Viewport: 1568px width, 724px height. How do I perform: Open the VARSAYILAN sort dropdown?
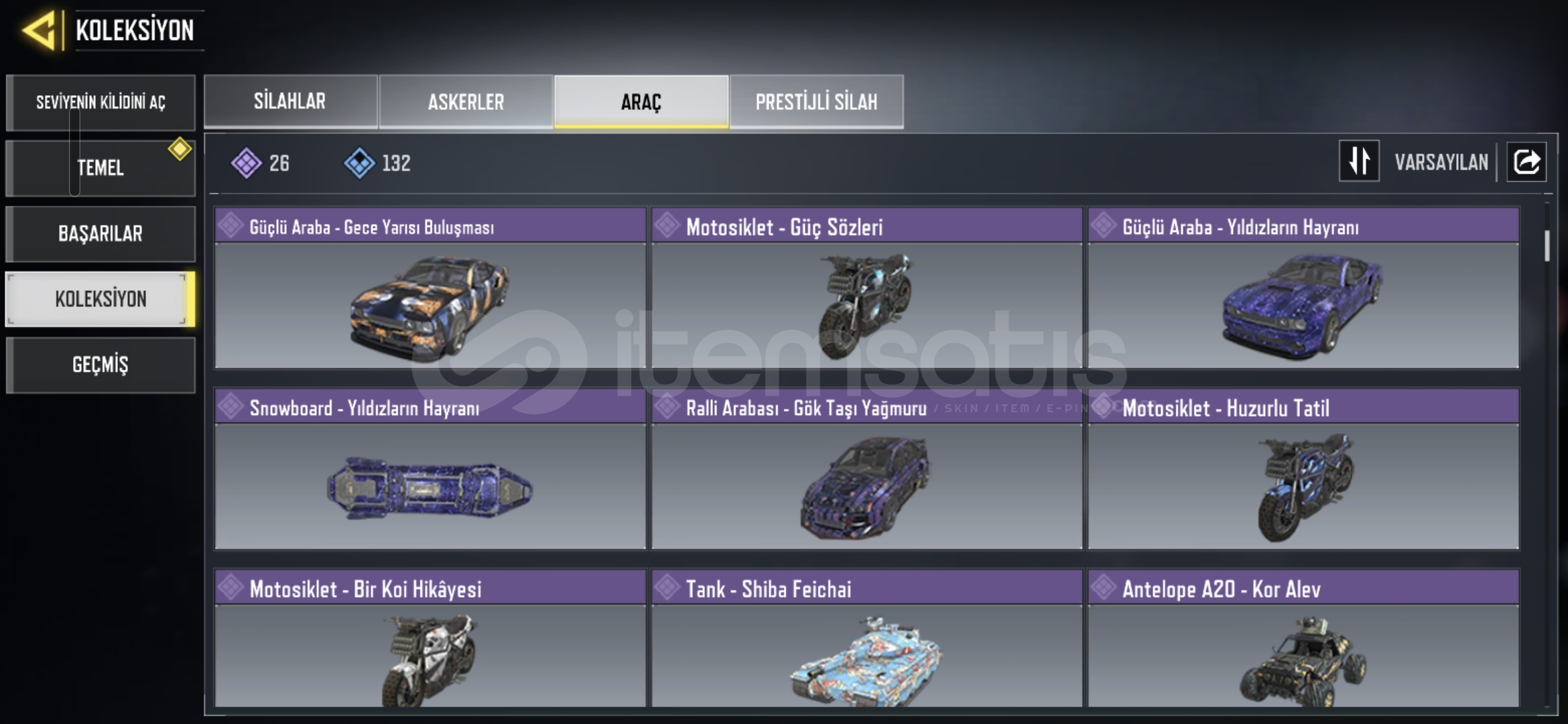coord(1441,162)
